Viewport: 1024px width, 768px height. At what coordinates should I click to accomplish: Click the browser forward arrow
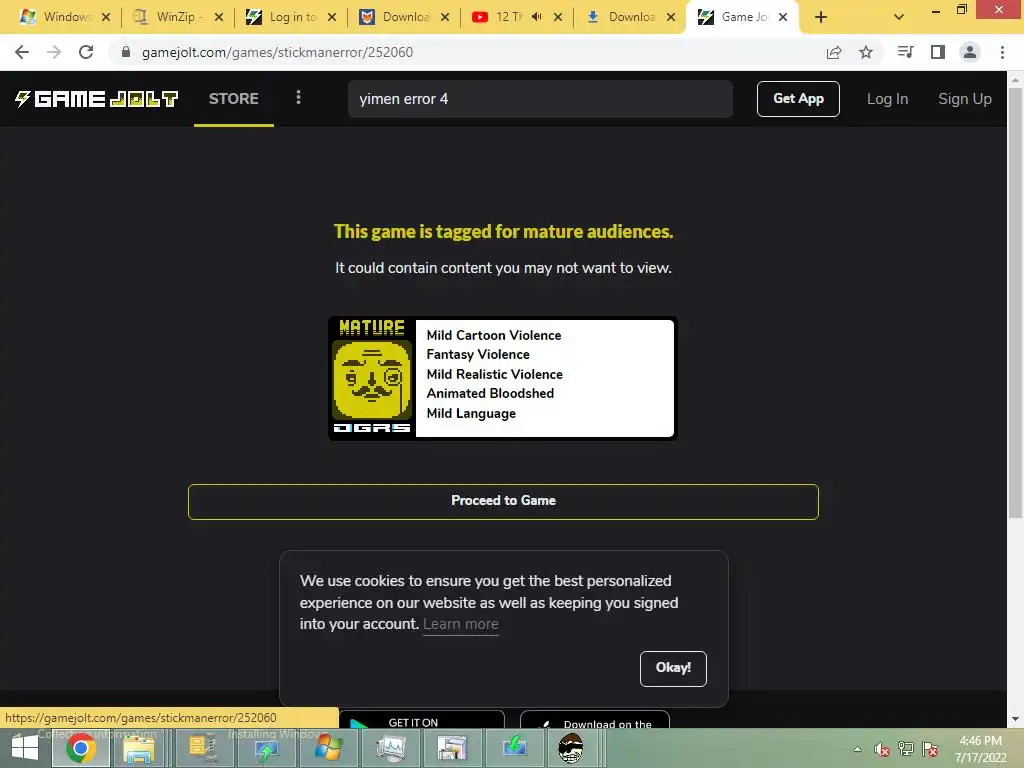tap(54, 52)
